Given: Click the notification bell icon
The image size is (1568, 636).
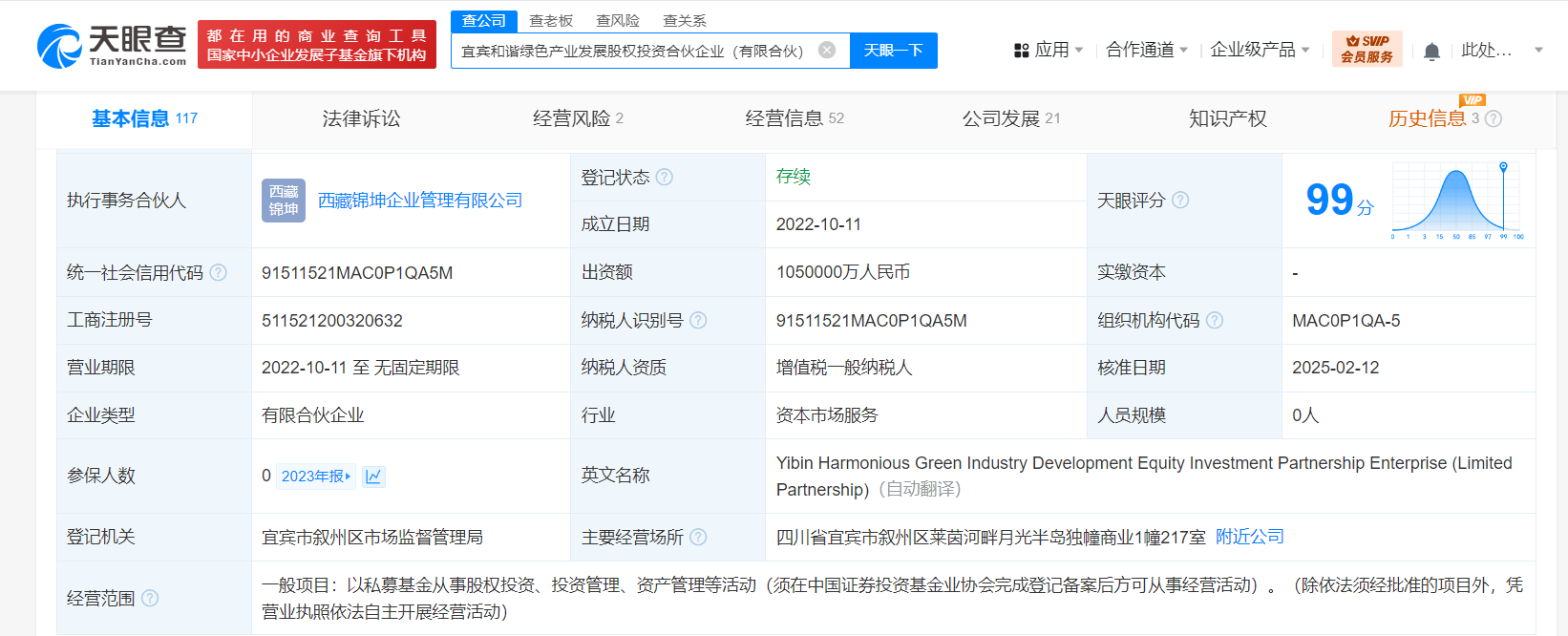Looking at the screenshot, I should point(1430,52).
